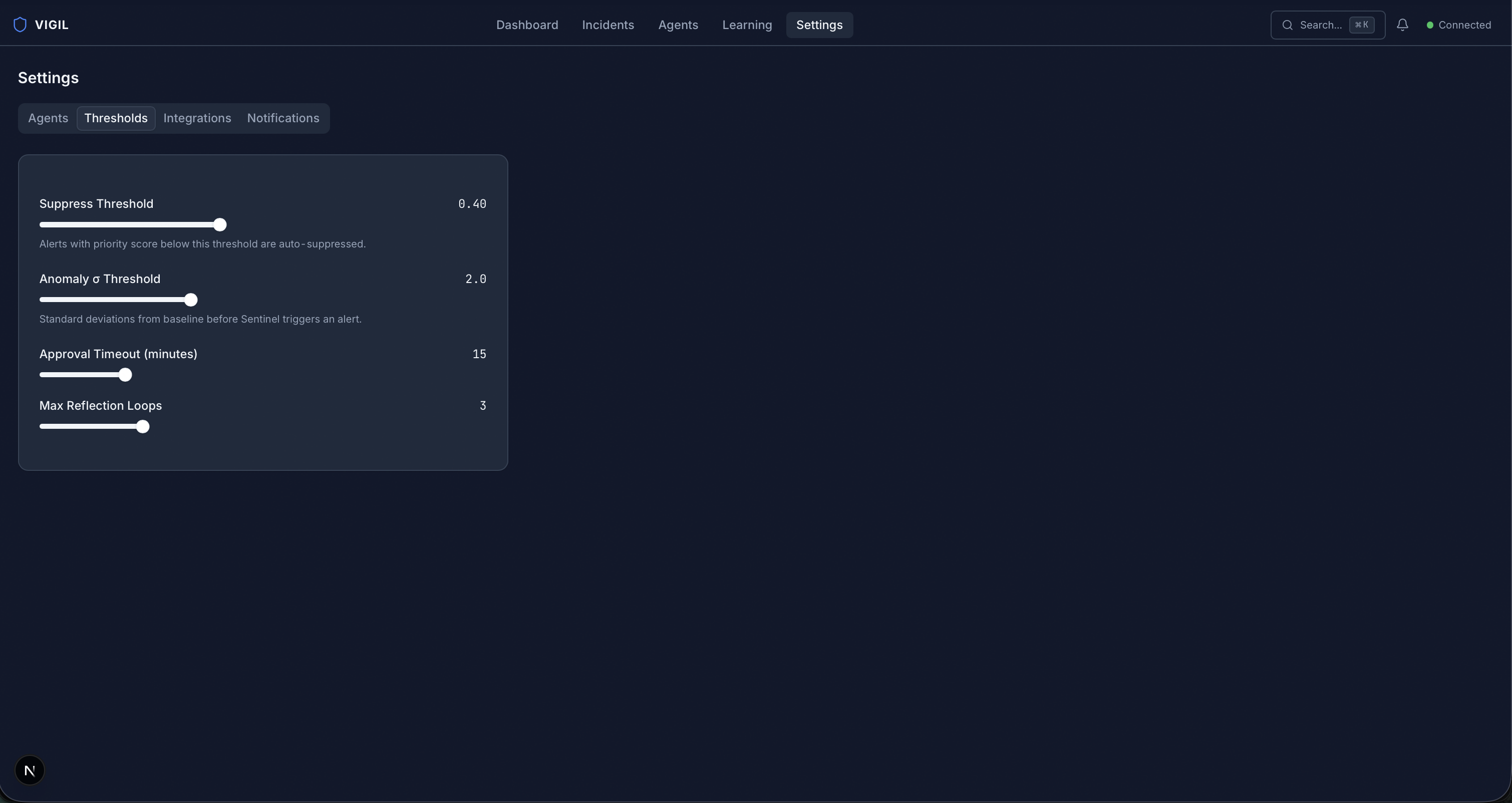Select the Thresholds tab

[116, 118]
